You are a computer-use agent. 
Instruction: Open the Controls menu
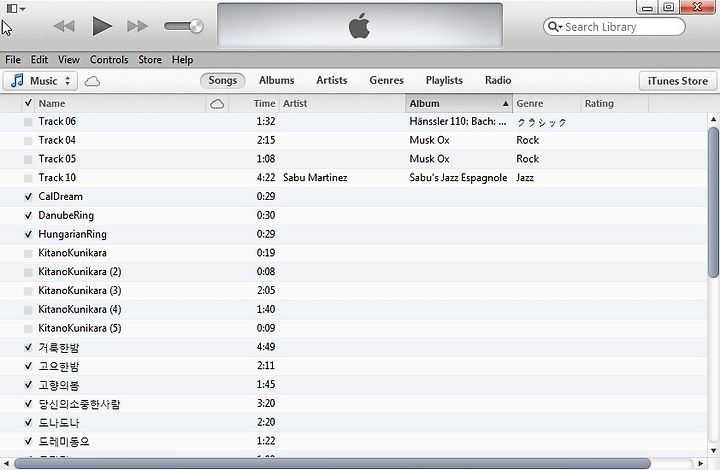(x=109, y=60)
